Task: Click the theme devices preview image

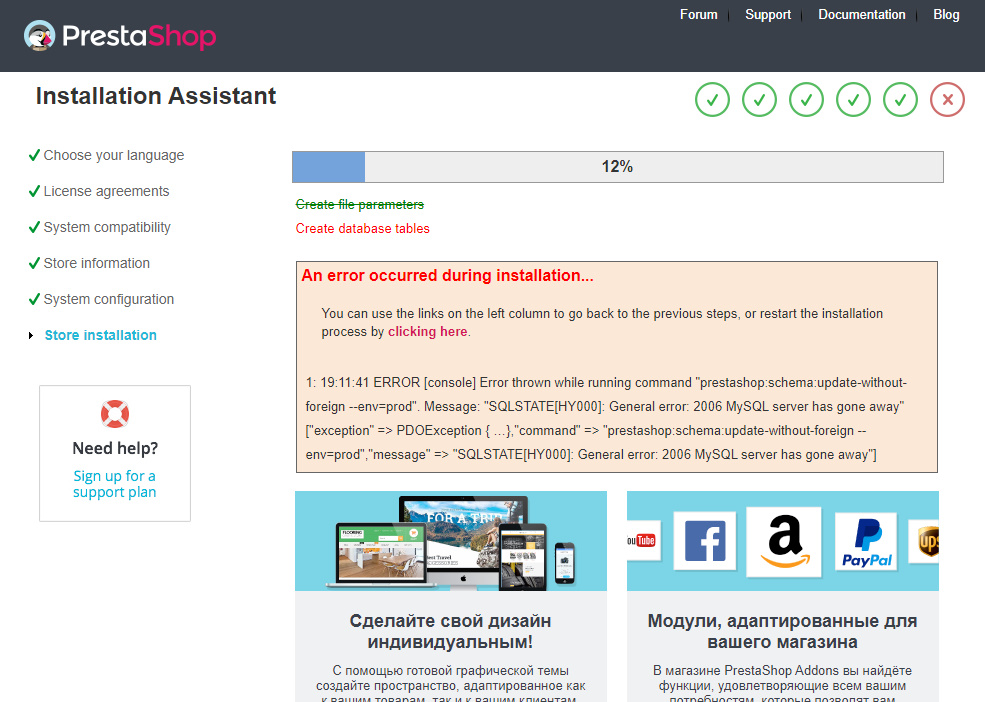Action: coord(450,541)
